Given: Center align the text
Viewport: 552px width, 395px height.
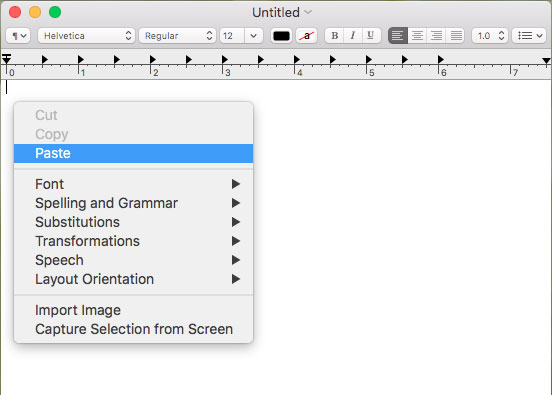Looking at the screenshot, I should pyautogui.click(x=417, y=36).
